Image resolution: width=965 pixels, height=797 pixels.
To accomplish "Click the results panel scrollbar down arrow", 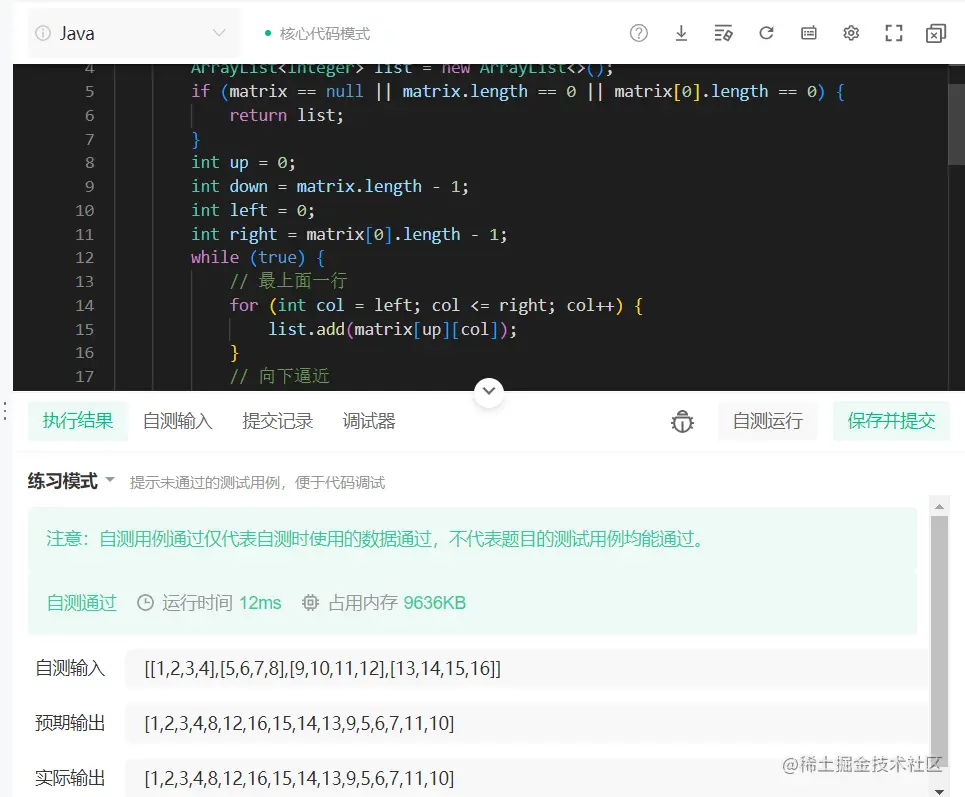I will [939, 791].
